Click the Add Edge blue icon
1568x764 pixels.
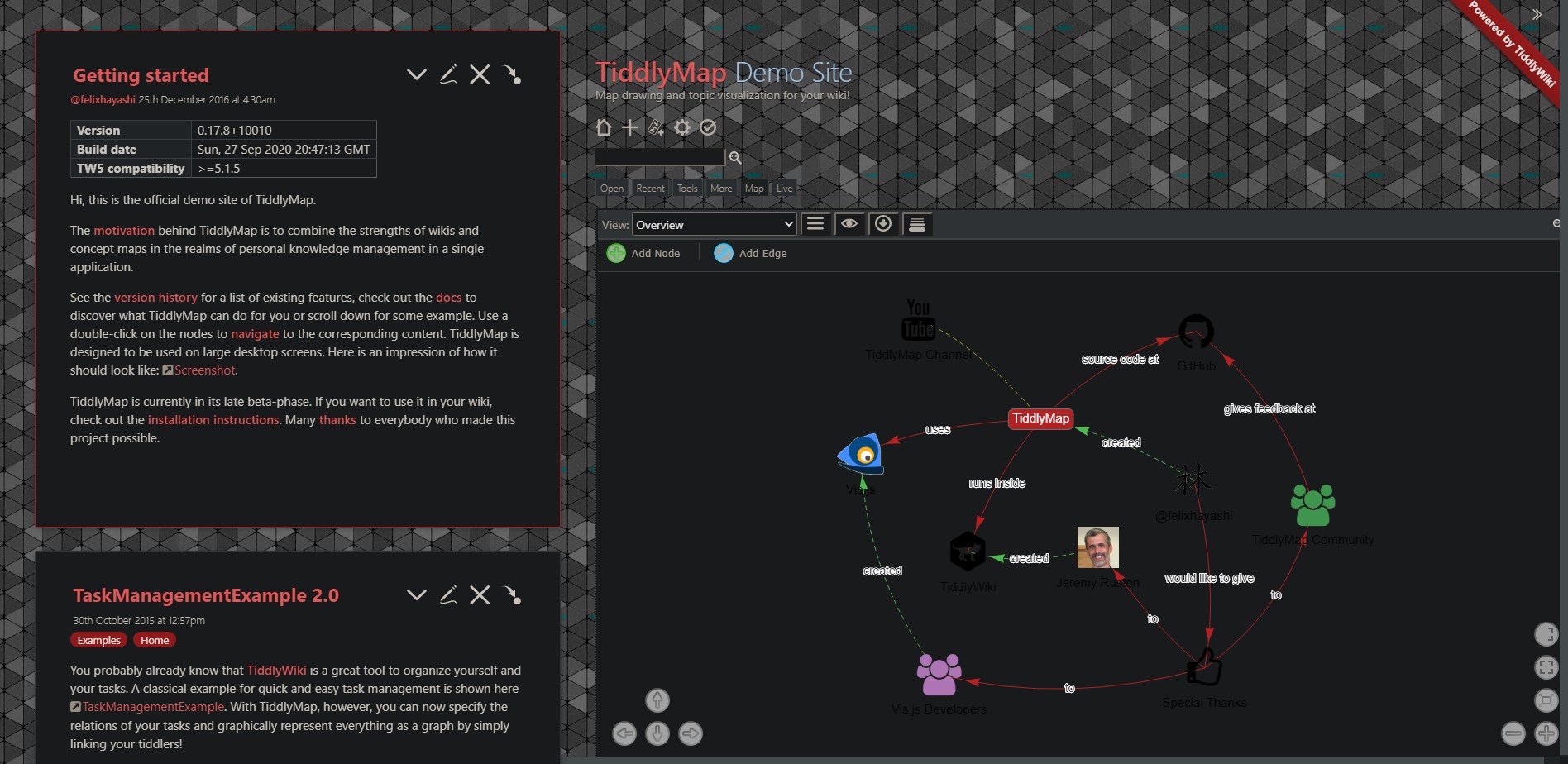click(x=724, y=253)
